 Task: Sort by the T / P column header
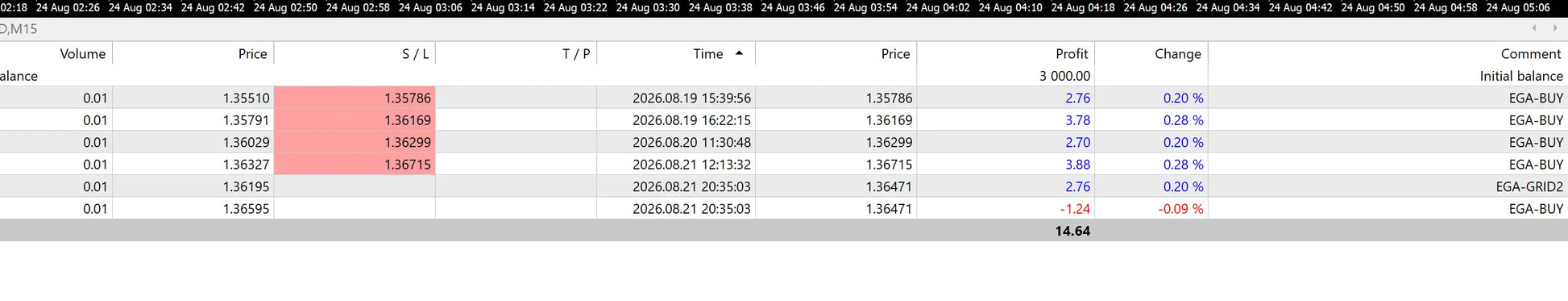[x=576, y=53]
